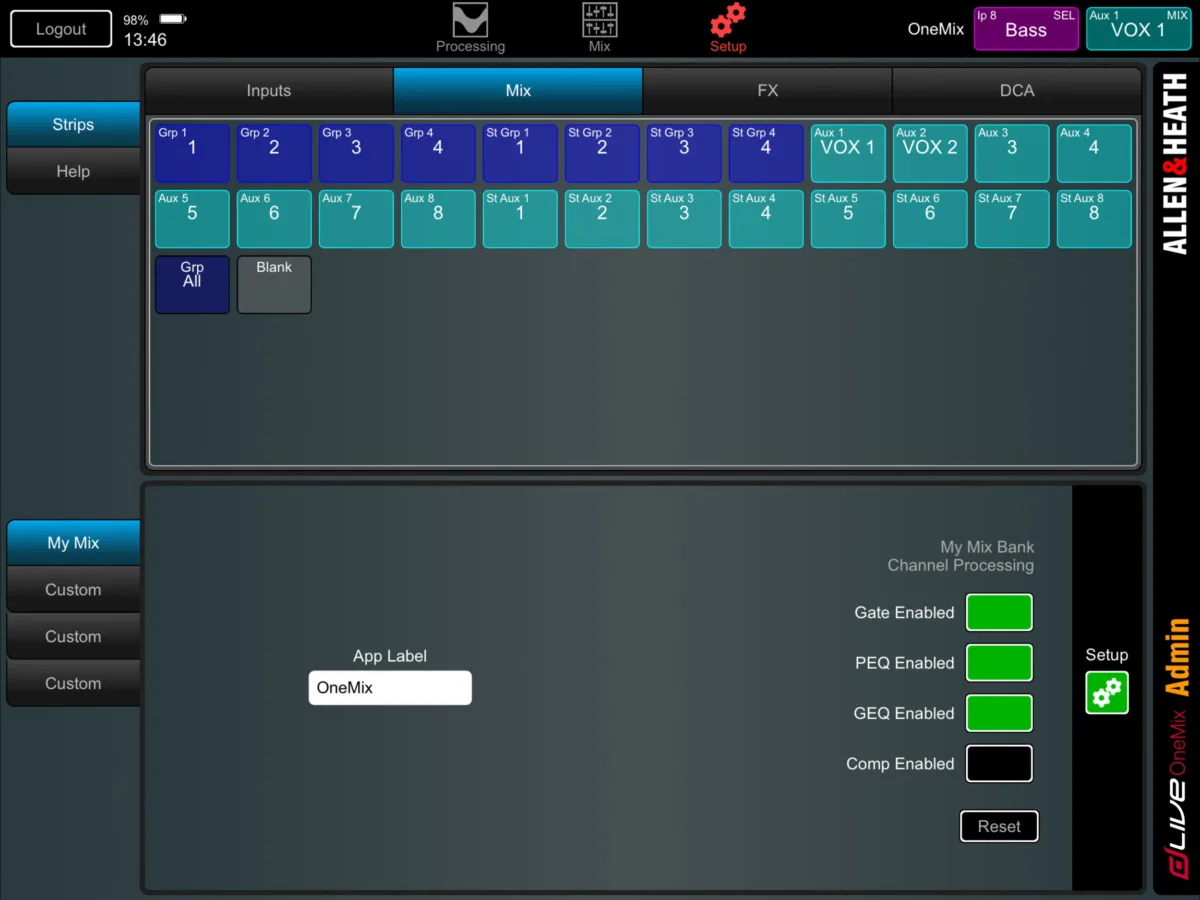Open the red Setup gears icon
This screenshot has width=1200, height=900.
point(728,28)
